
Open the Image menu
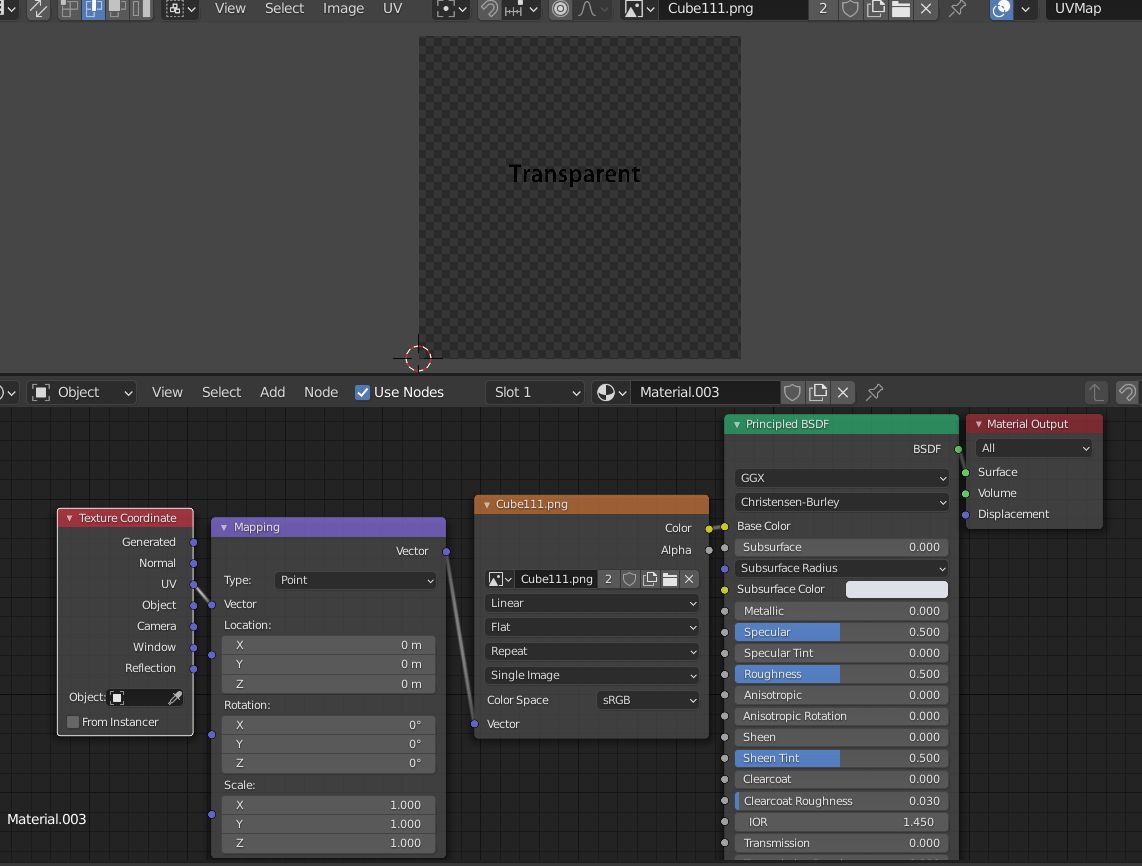point(343,9)
